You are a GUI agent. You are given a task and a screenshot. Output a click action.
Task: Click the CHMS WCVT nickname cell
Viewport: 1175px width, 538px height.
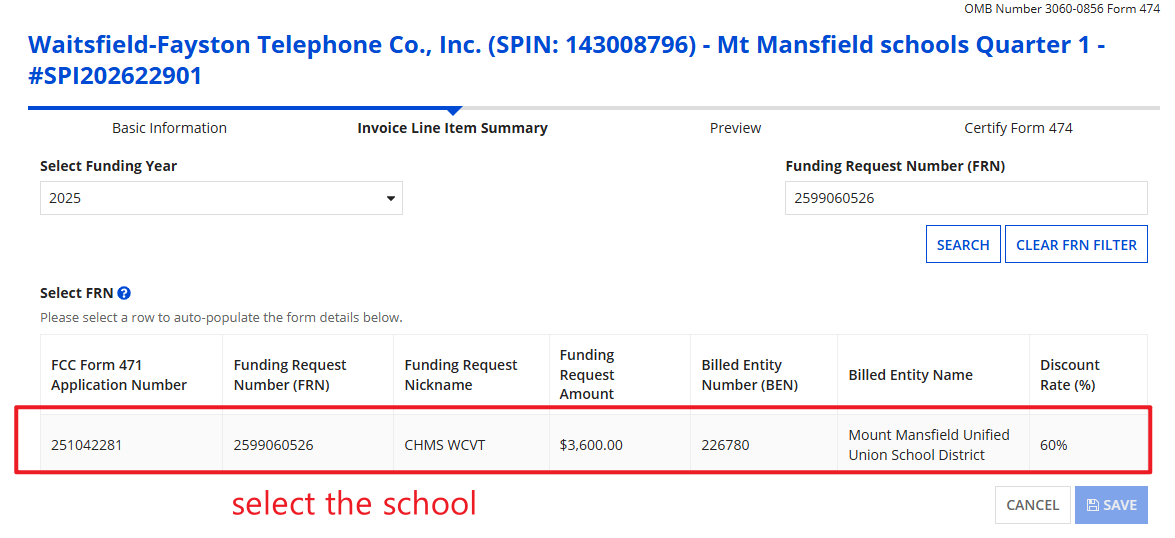445,445
